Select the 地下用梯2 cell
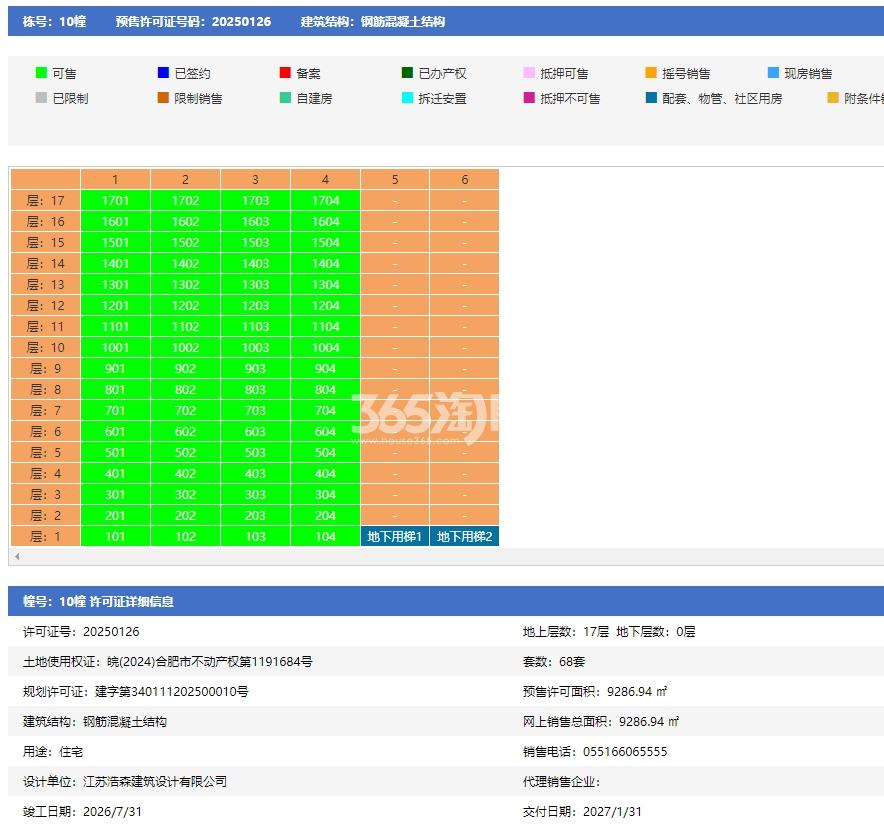Image resolution: width=884 pixels, height=838 pixels. (x=465, y=536)
